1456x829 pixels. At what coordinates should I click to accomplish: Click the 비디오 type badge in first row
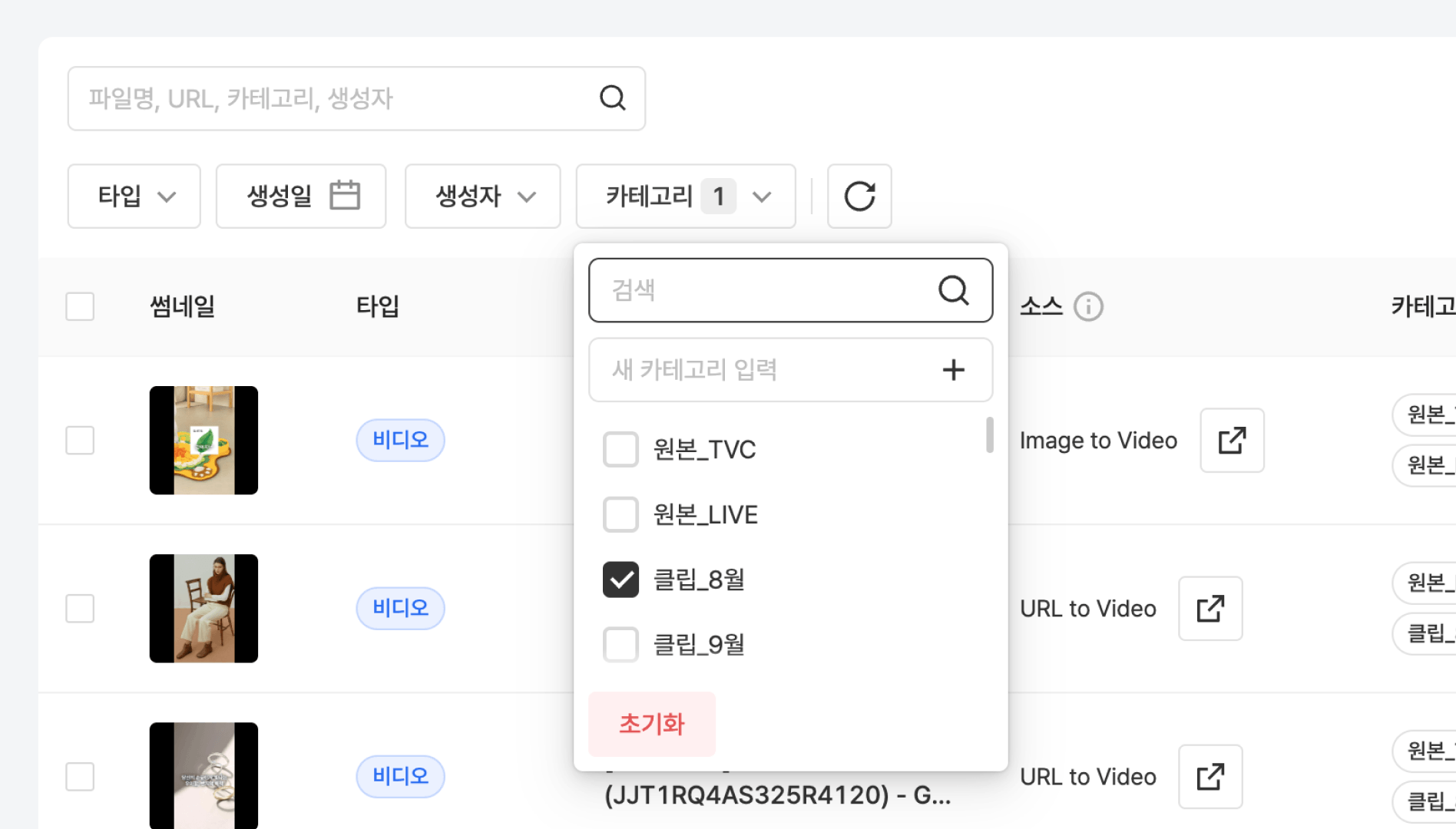point(400,441)
